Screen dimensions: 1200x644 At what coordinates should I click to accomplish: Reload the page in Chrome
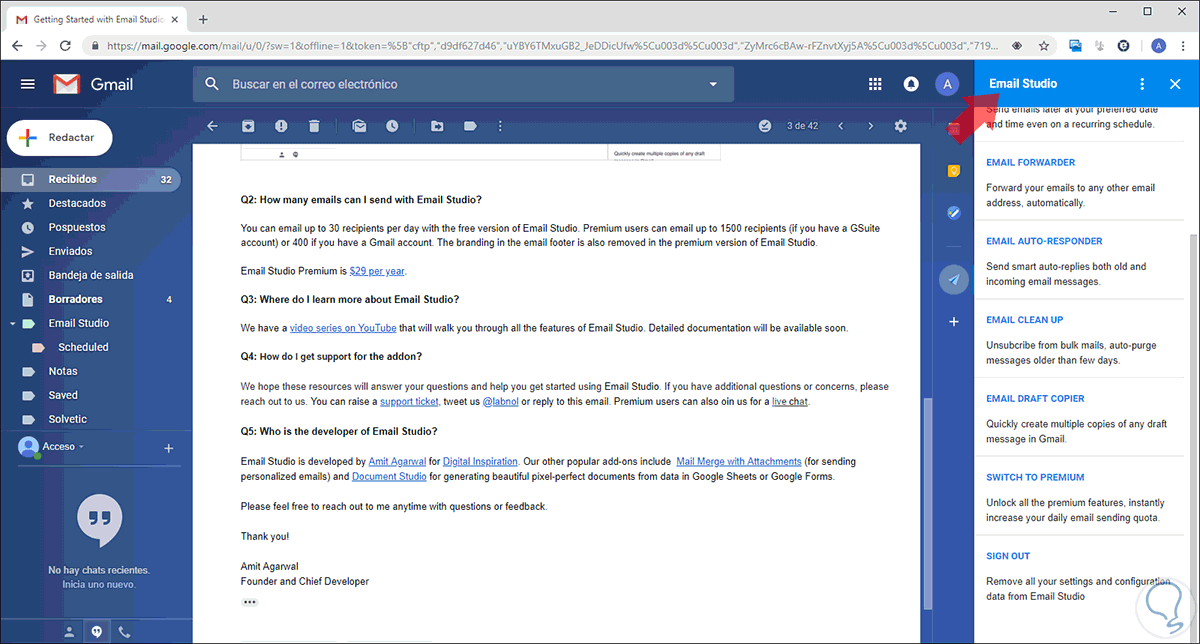65,45
